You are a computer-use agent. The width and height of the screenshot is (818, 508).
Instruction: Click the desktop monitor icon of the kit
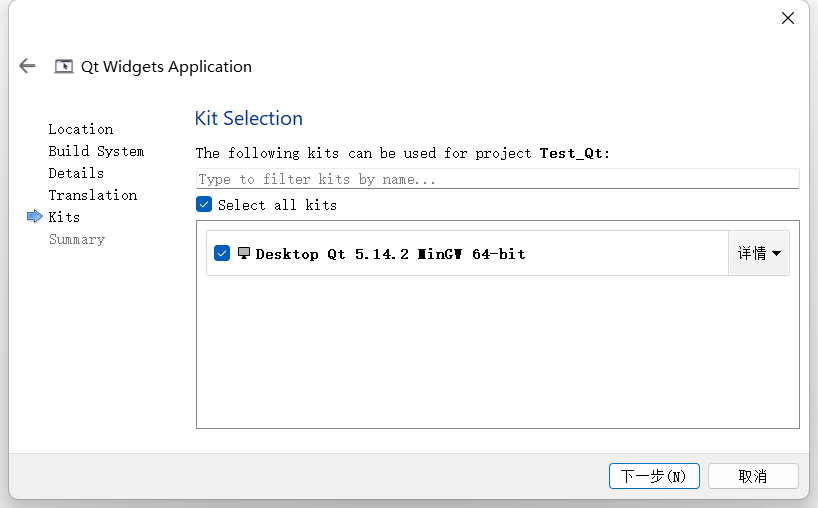coord(244,253)
